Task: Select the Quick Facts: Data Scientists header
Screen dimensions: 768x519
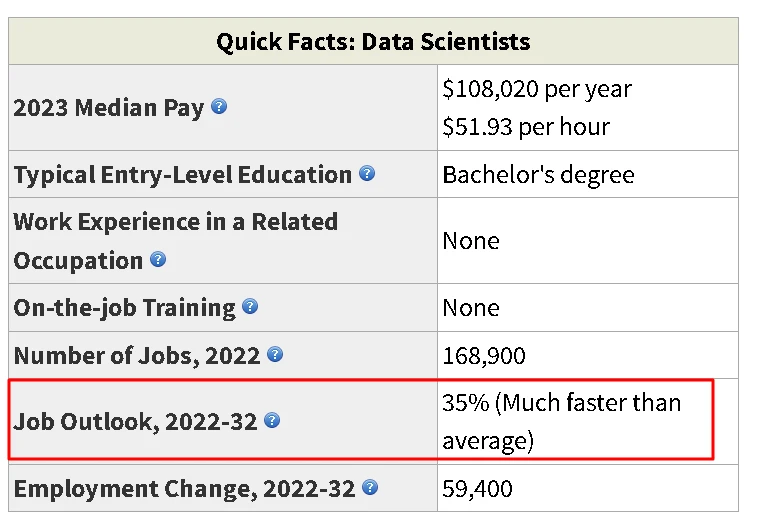Action: tap(373, 42)
